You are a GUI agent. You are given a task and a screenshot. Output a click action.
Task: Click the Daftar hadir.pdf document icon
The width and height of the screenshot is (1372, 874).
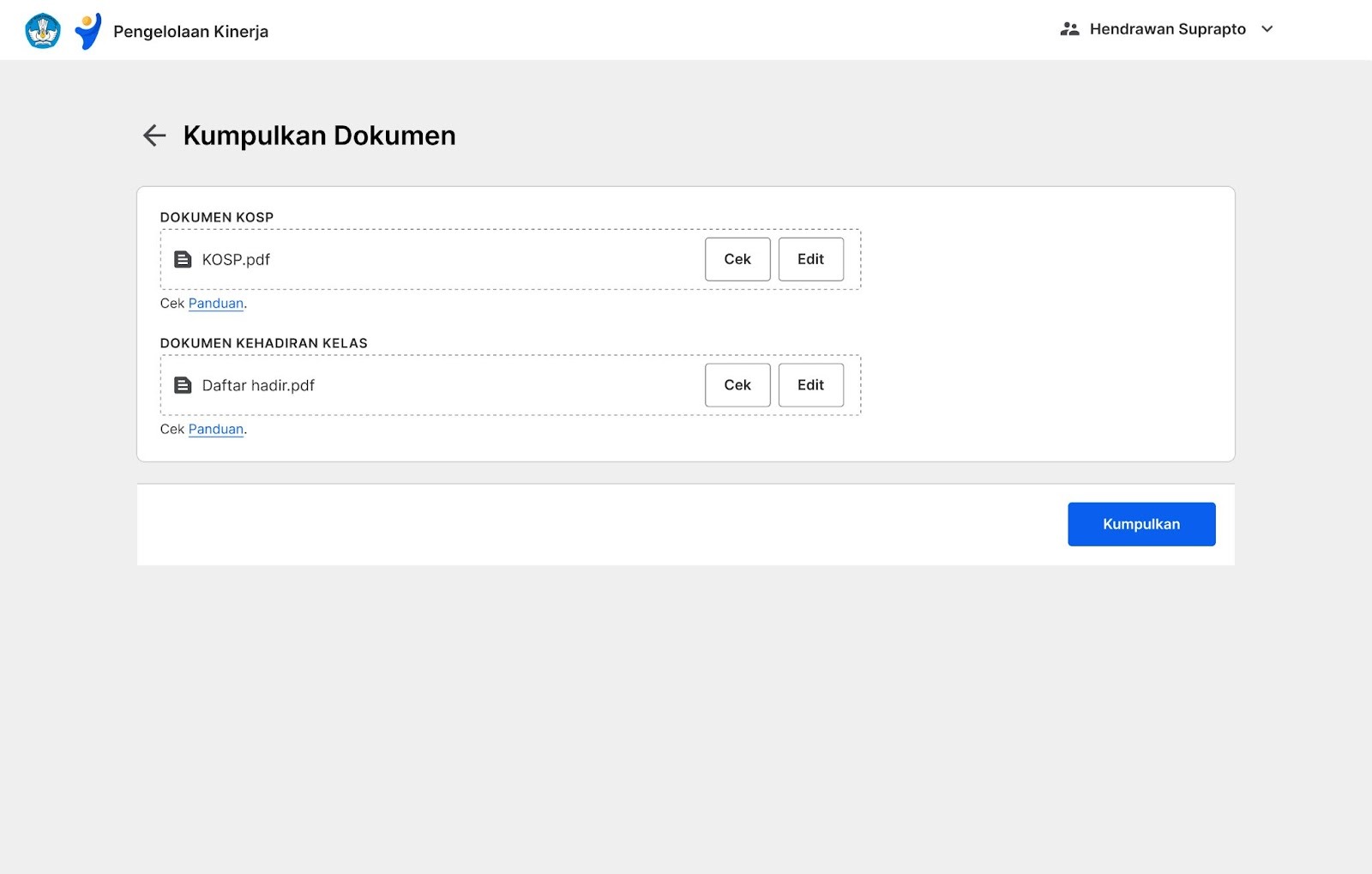(x=183, y=385)
